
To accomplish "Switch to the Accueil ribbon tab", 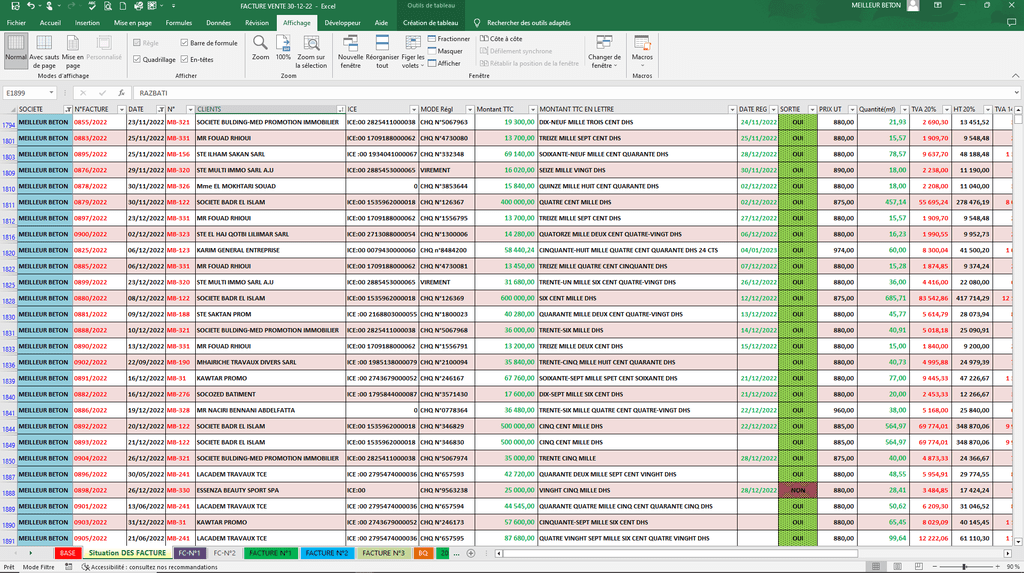I will pyautogui.click(x=50, y=23).
